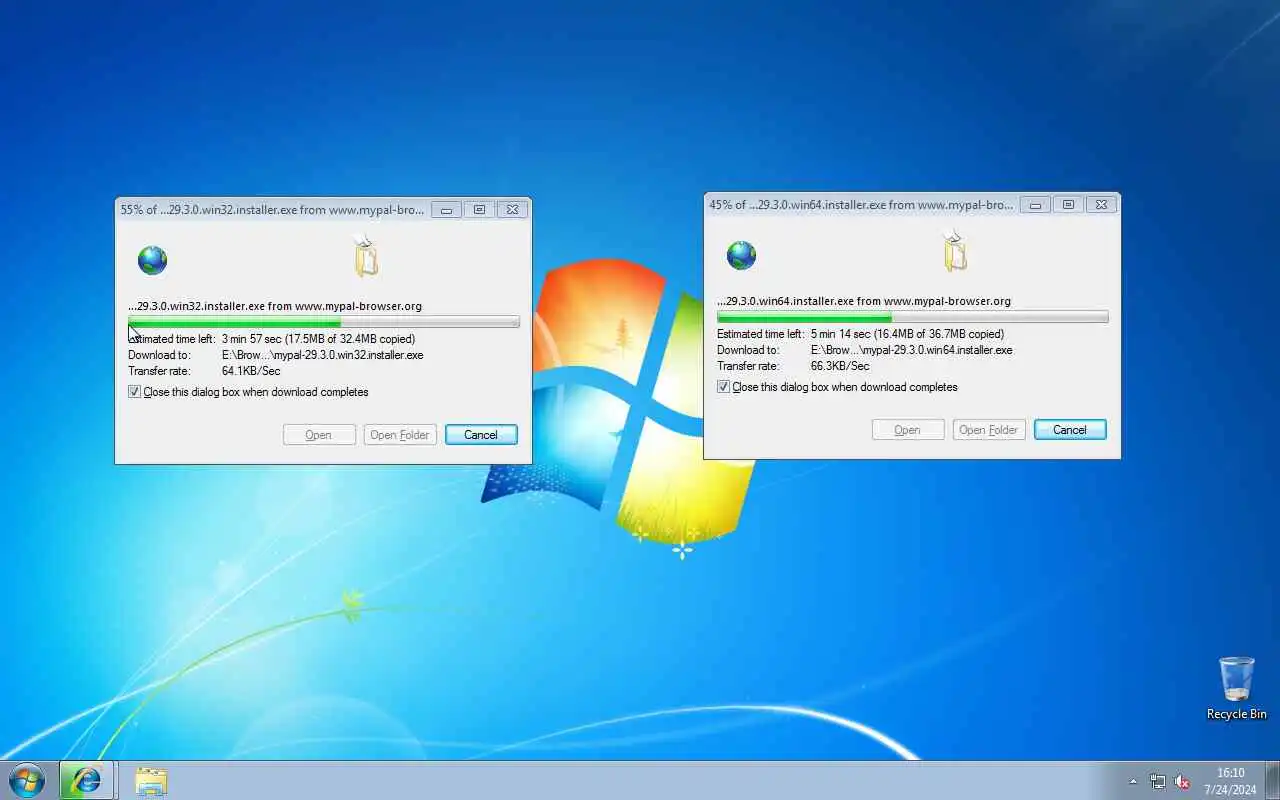
Task: Cancel the win64 installer download
Action: click(x=1070, y=430)
